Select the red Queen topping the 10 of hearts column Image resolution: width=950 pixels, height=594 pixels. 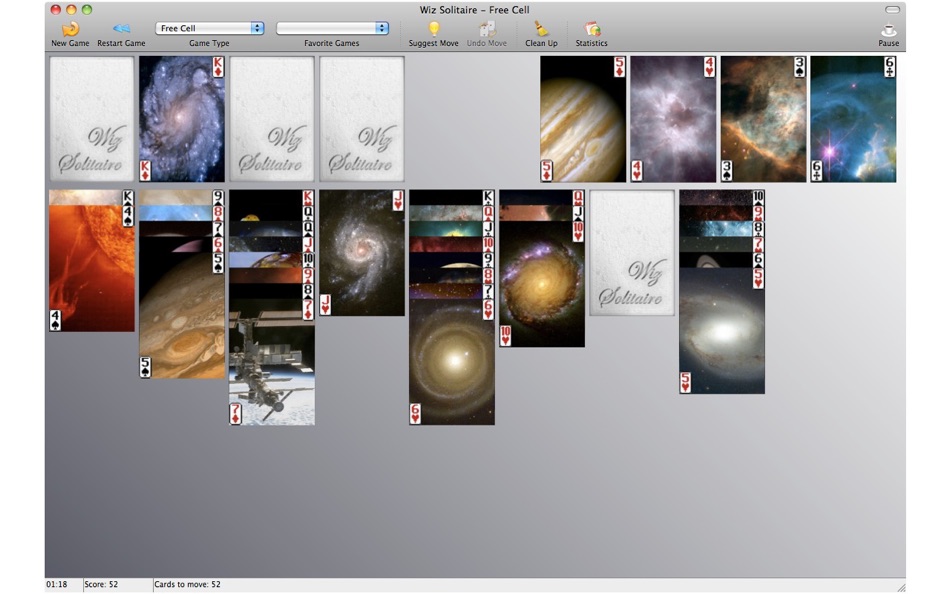(x=542, y=198)
